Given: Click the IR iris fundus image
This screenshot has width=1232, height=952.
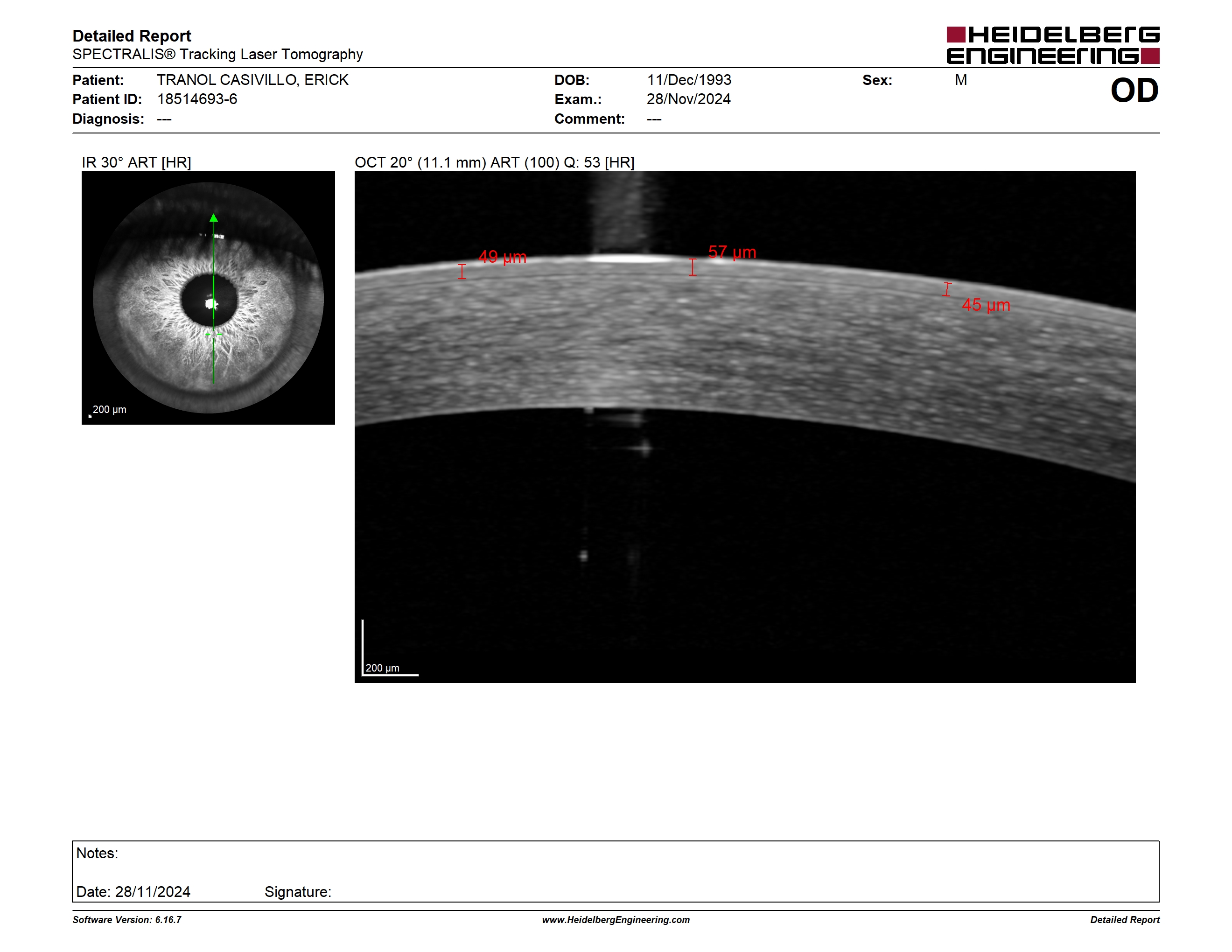Looking at the screenshot, I should pyautogui.click(x=208, y=298).
